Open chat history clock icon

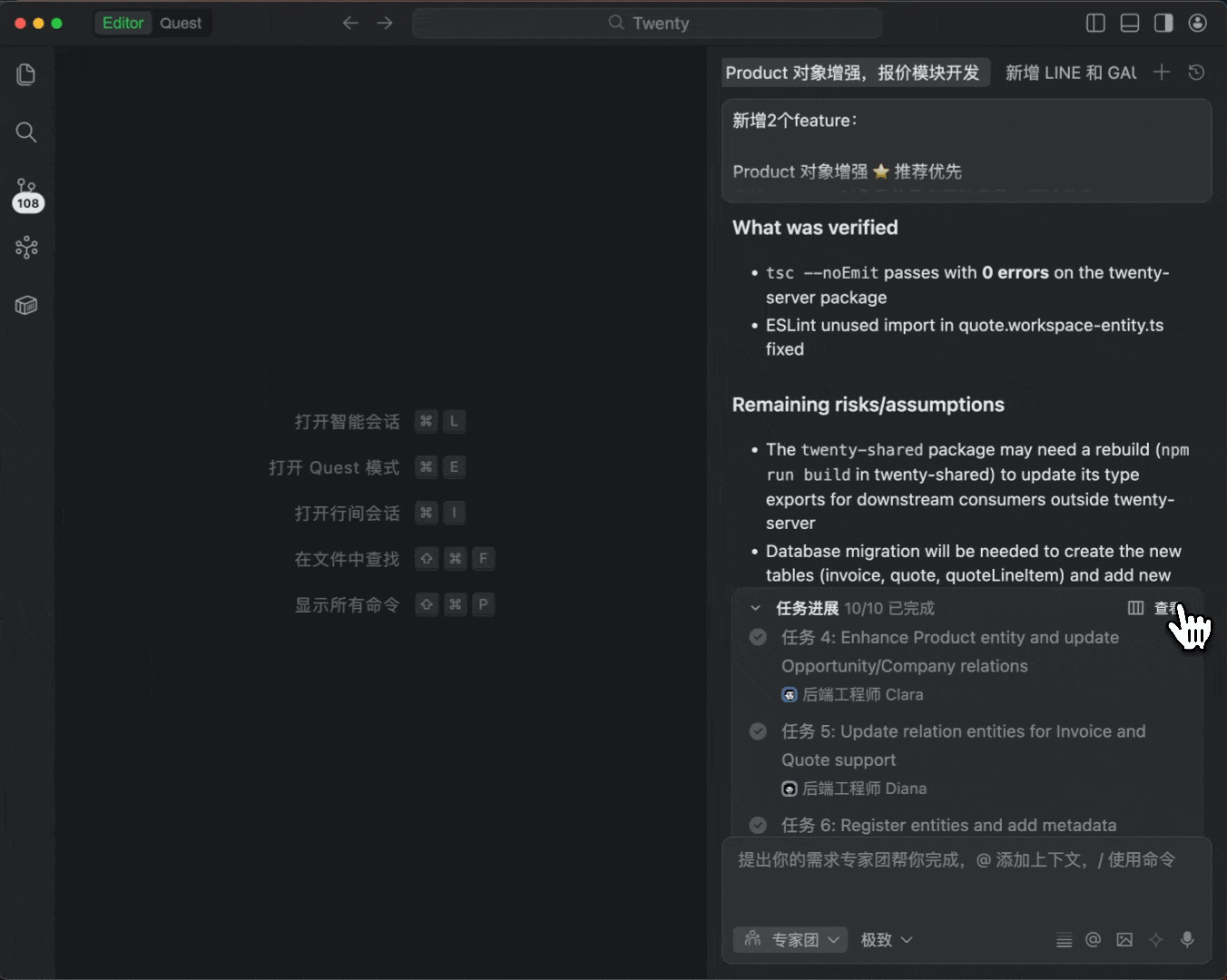tap(1196, 72)
